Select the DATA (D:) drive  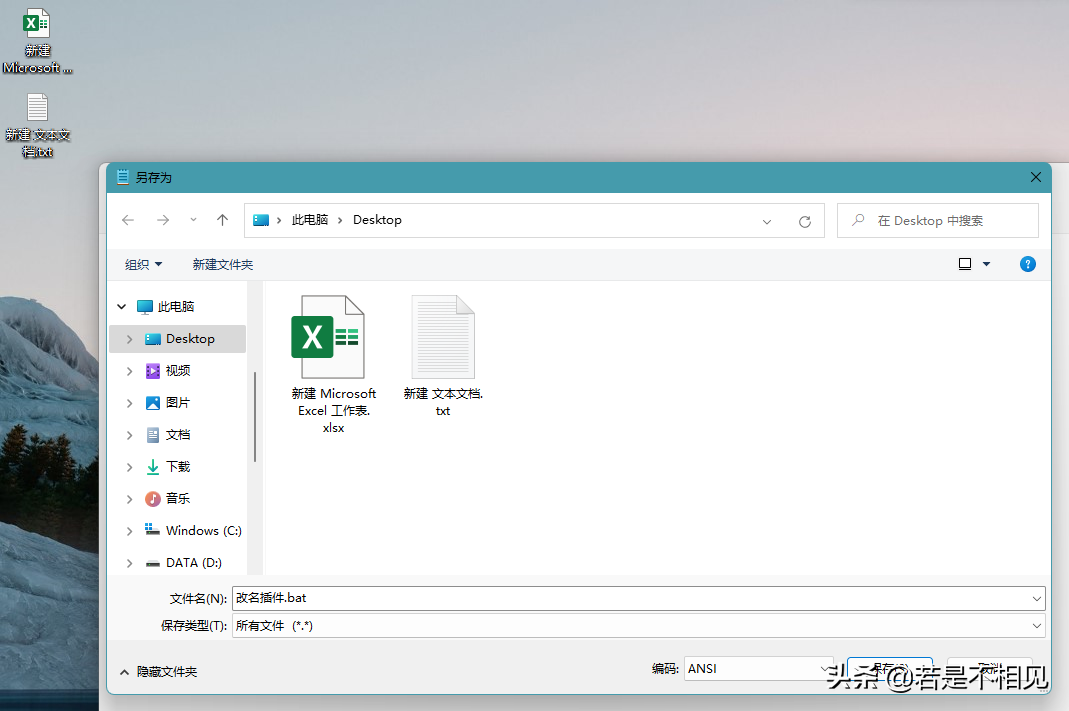tap(183, 562)
